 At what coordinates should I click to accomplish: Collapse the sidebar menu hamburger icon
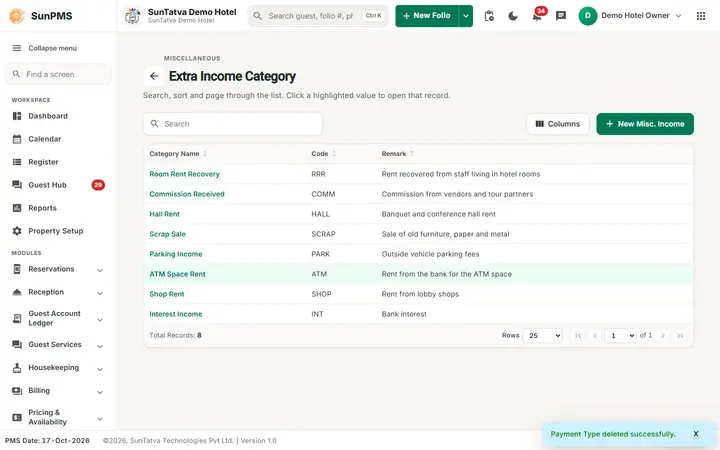(17, 48)
